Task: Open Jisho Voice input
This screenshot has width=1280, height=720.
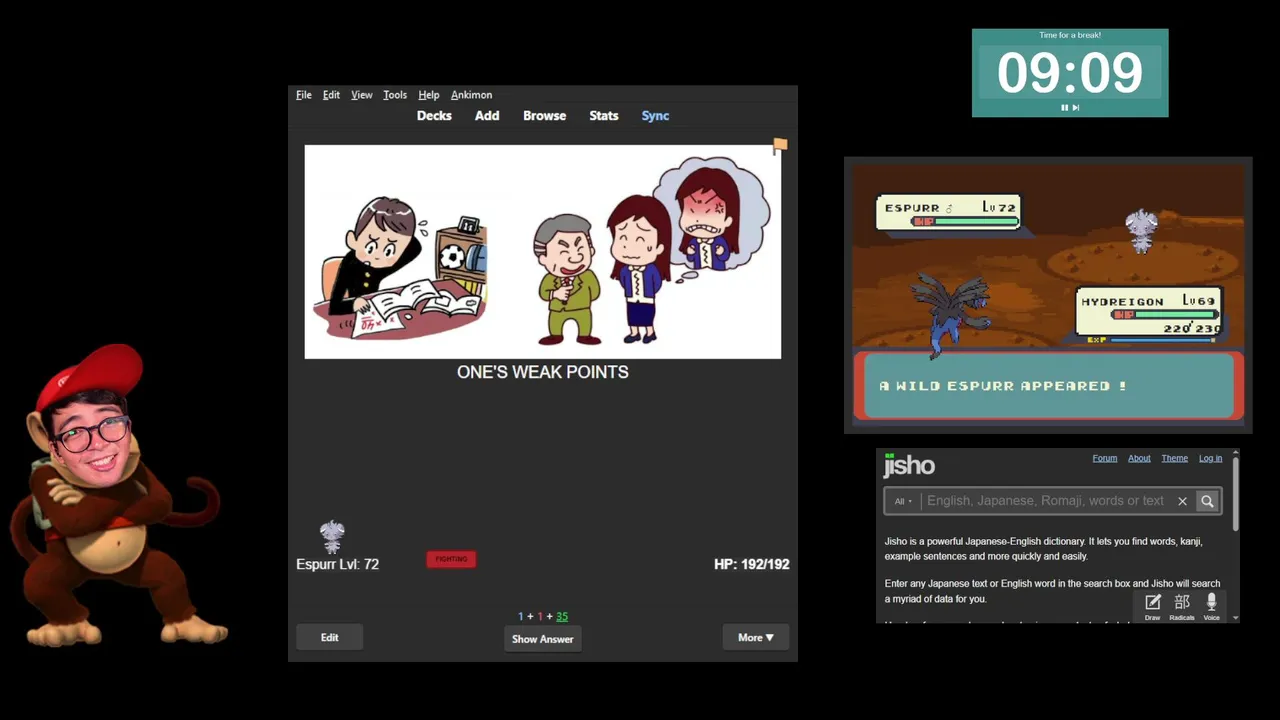Action: coord(1211,606)
